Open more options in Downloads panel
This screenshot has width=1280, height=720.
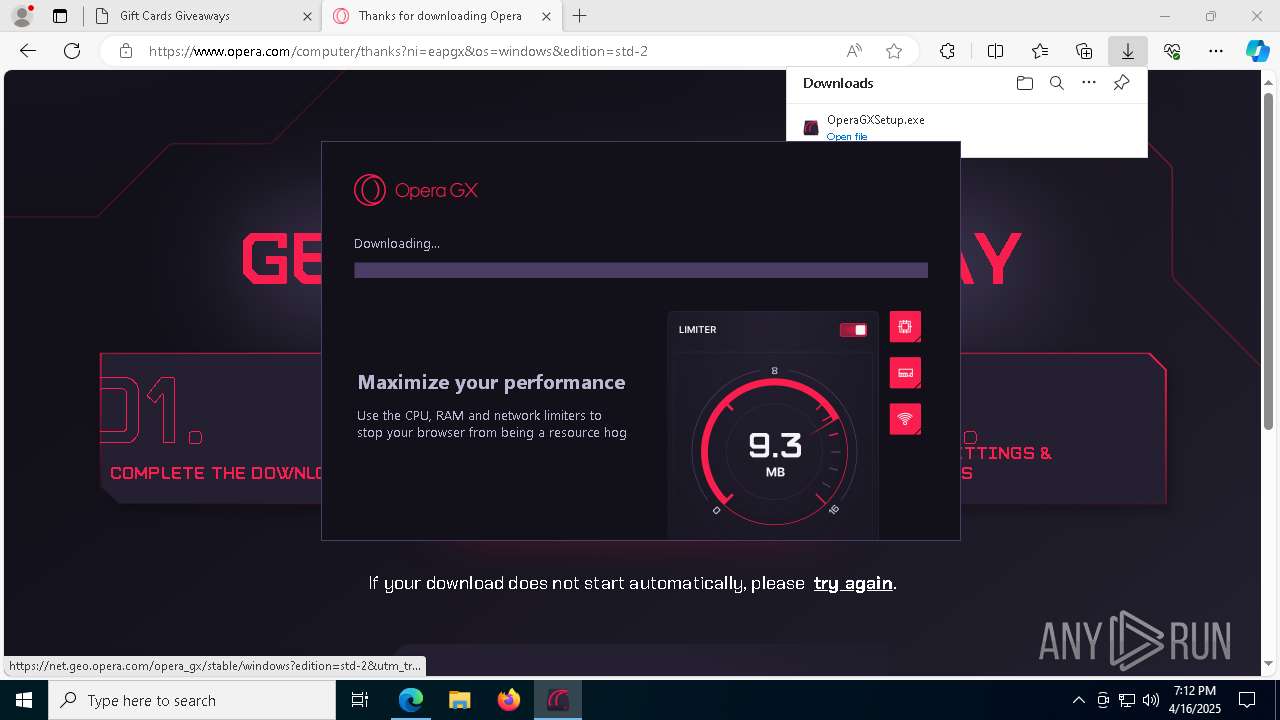pyautogui.click(x=1089, y=83)
